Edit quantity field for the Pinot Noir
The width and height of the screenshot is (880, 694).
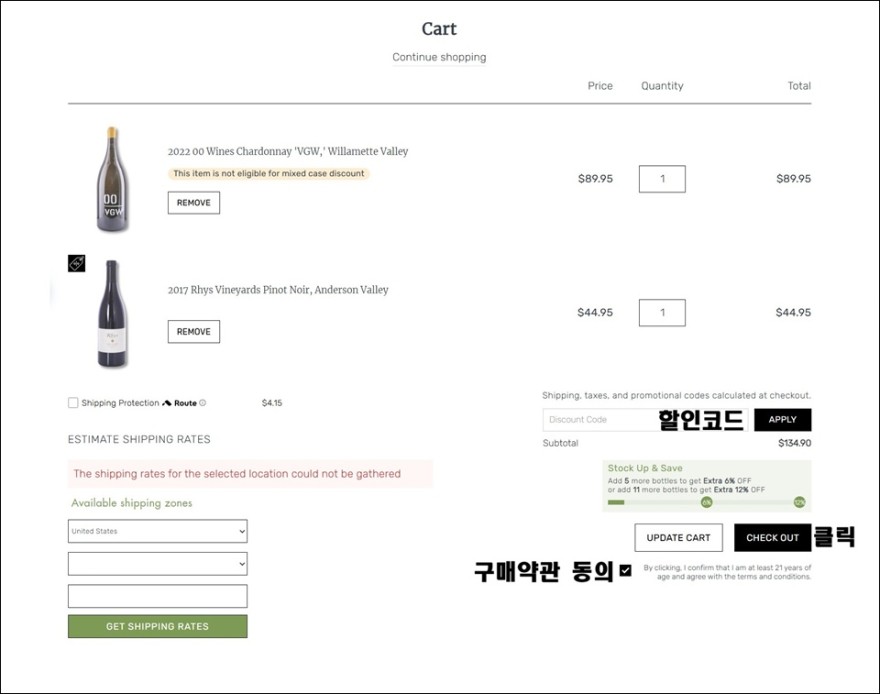click(662, 312)
